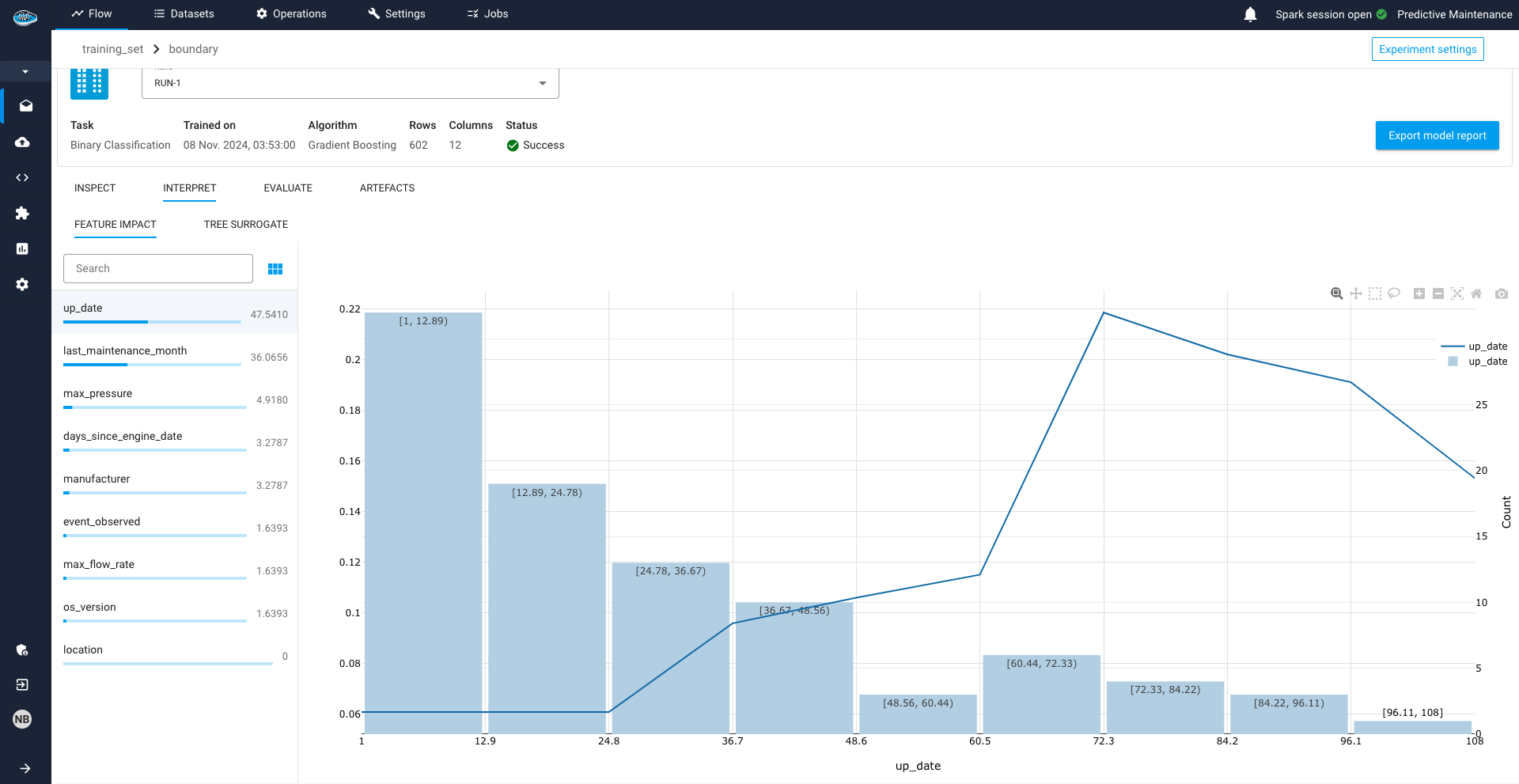
Task: Activate the zoom tool on the chart
Action: pyautogui.click(x=1335, y=293)
